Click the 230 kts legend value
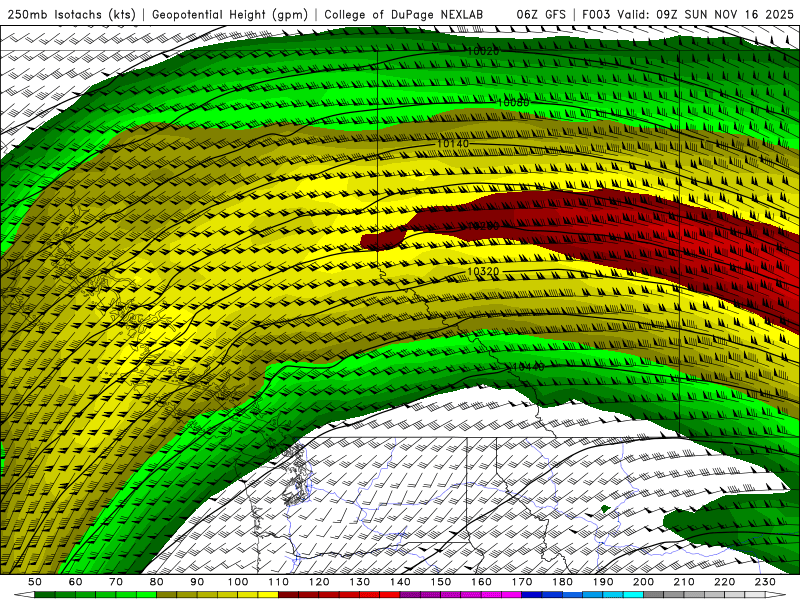 click(765, 582)
